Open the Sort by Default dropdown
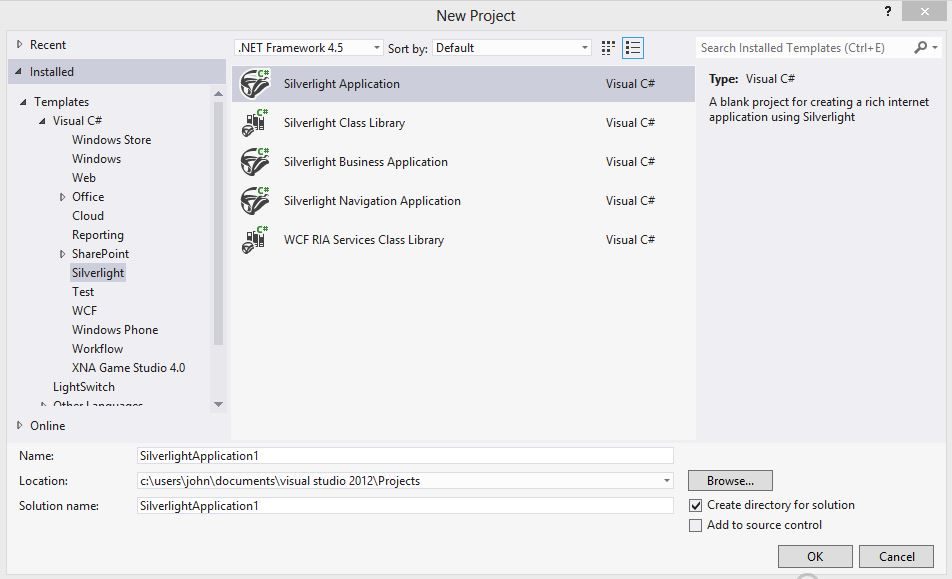 click(x=511, y=47)
